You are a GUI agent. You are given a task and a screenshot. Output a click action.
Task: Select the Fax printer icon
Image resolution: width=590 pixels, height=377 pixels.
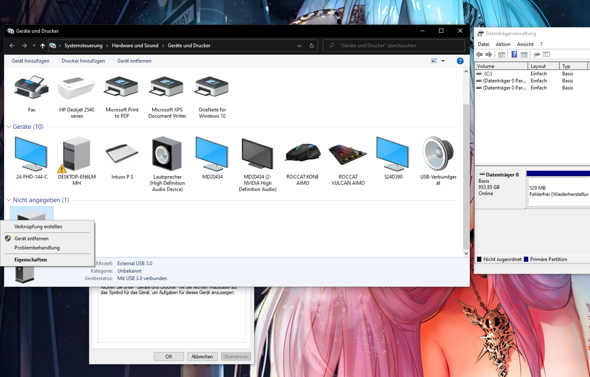click(x=32, y=88)
